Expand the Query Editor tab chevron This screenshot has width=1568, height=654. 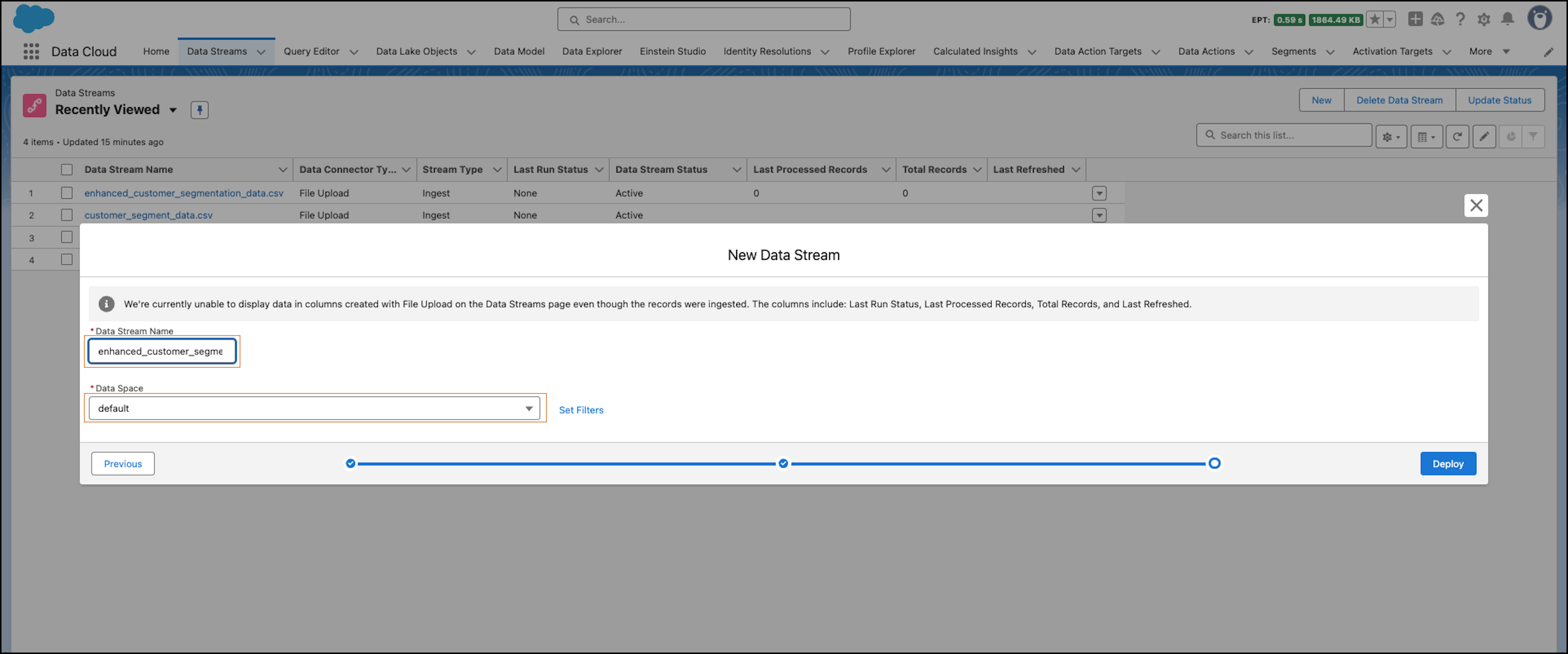354,52
